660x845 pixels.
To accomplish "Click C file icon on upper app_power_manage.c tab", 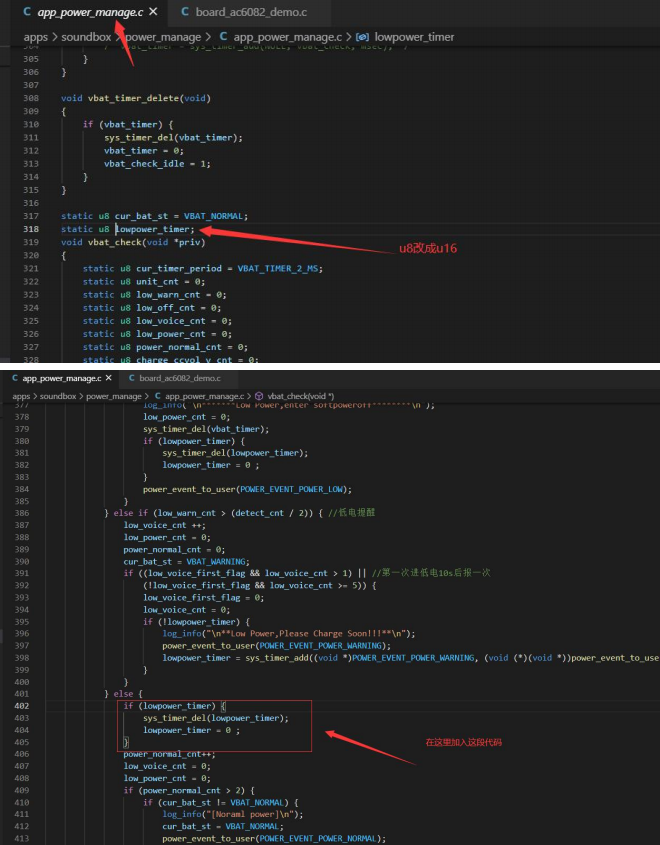I will 27,11.
